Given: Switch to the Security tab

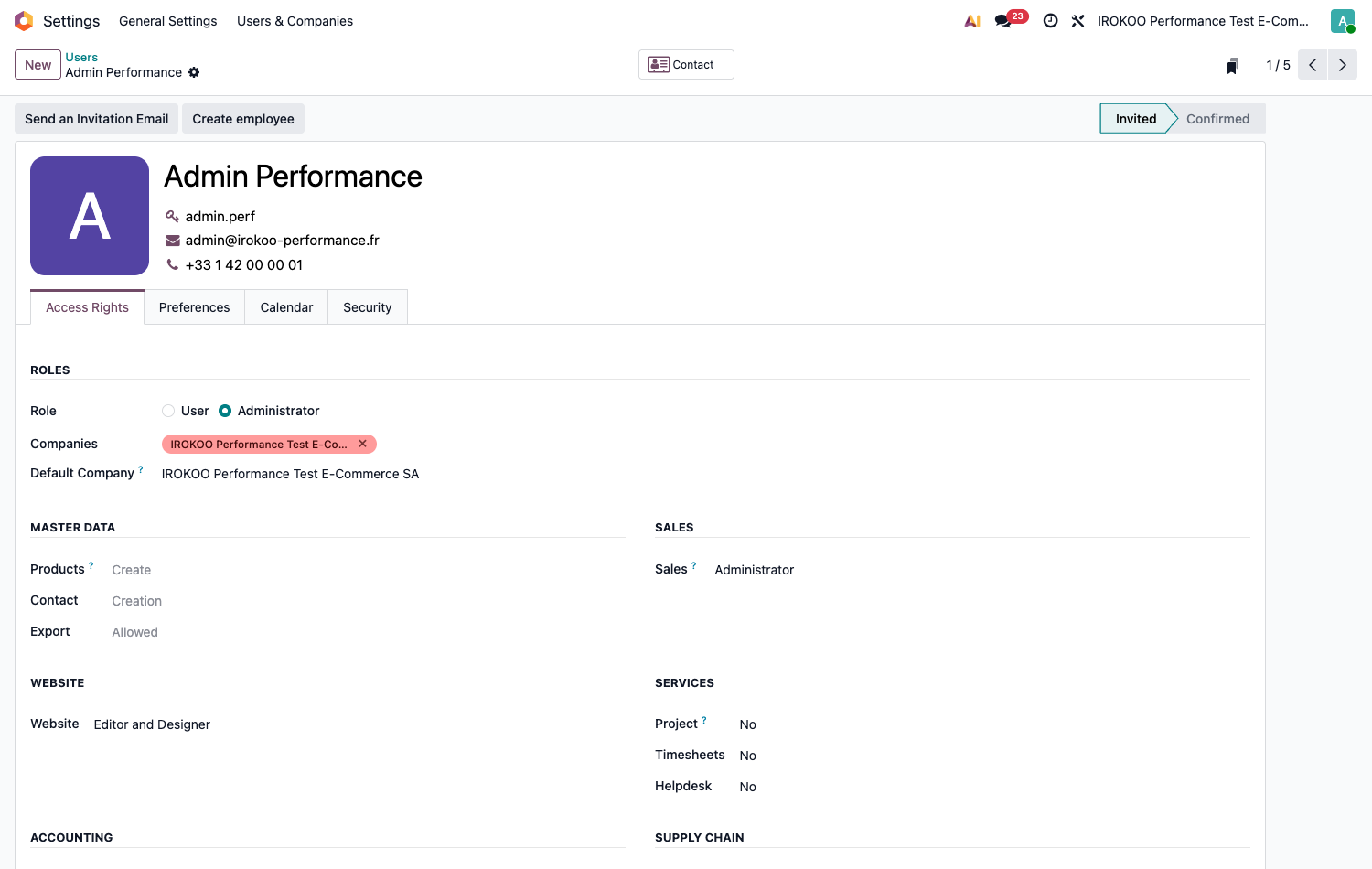Looking at the screenshot, I should pos(368,307).
